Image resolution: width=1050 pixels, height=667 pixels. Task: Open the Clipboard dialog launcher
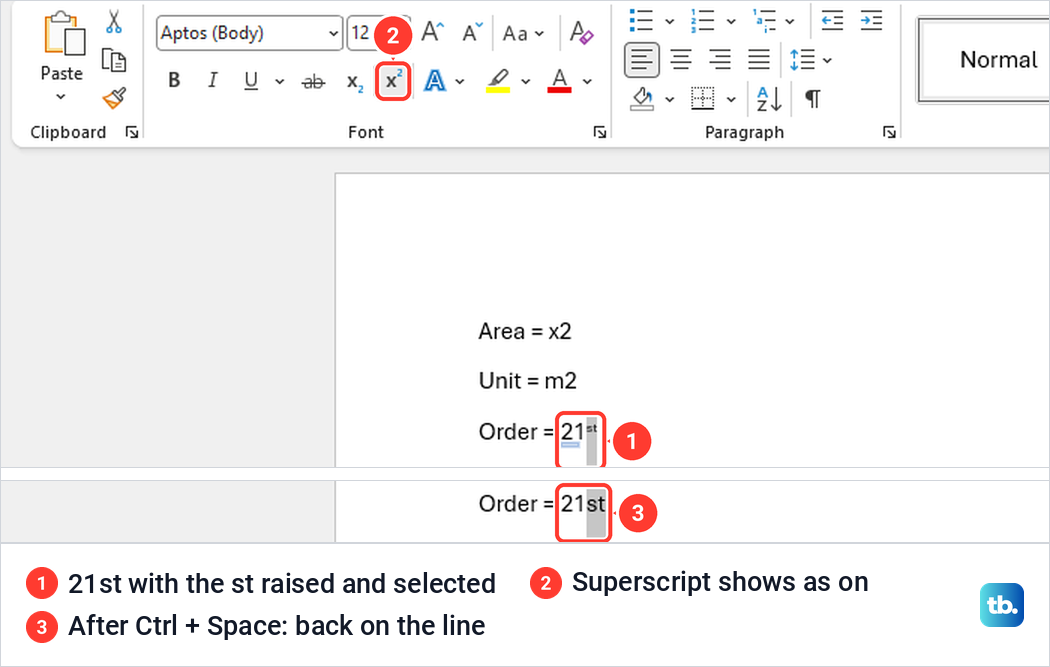pyautogui.click(x=132, y=133)
